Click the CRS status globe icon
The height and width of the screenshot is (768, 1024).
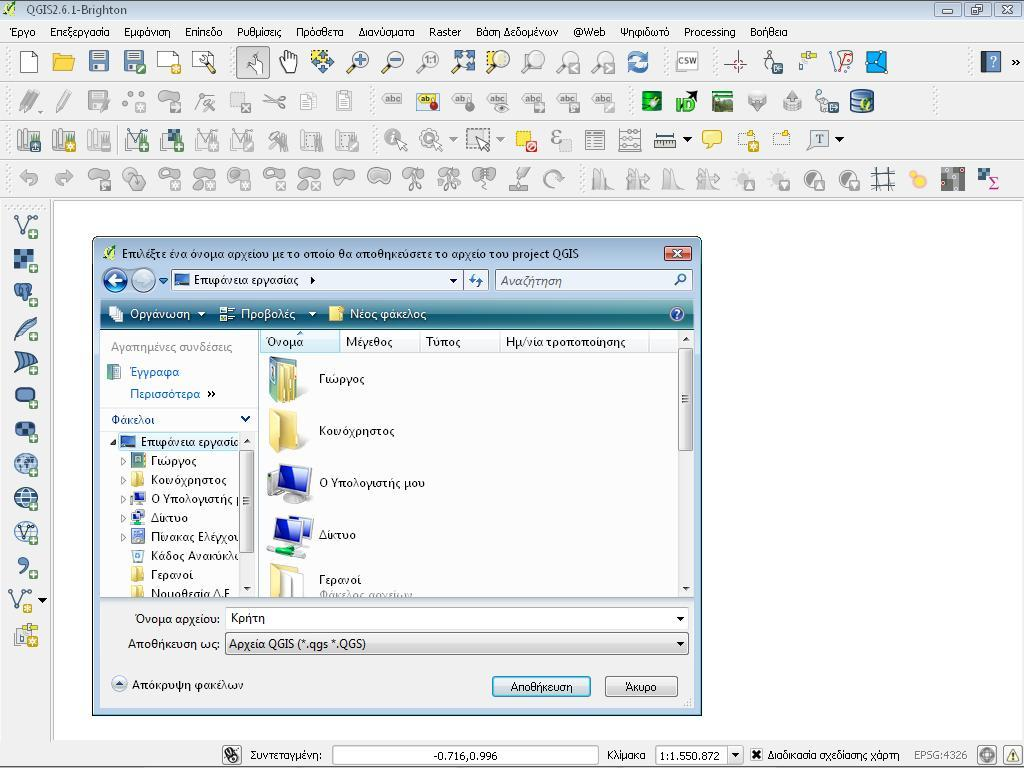(987, 755)
